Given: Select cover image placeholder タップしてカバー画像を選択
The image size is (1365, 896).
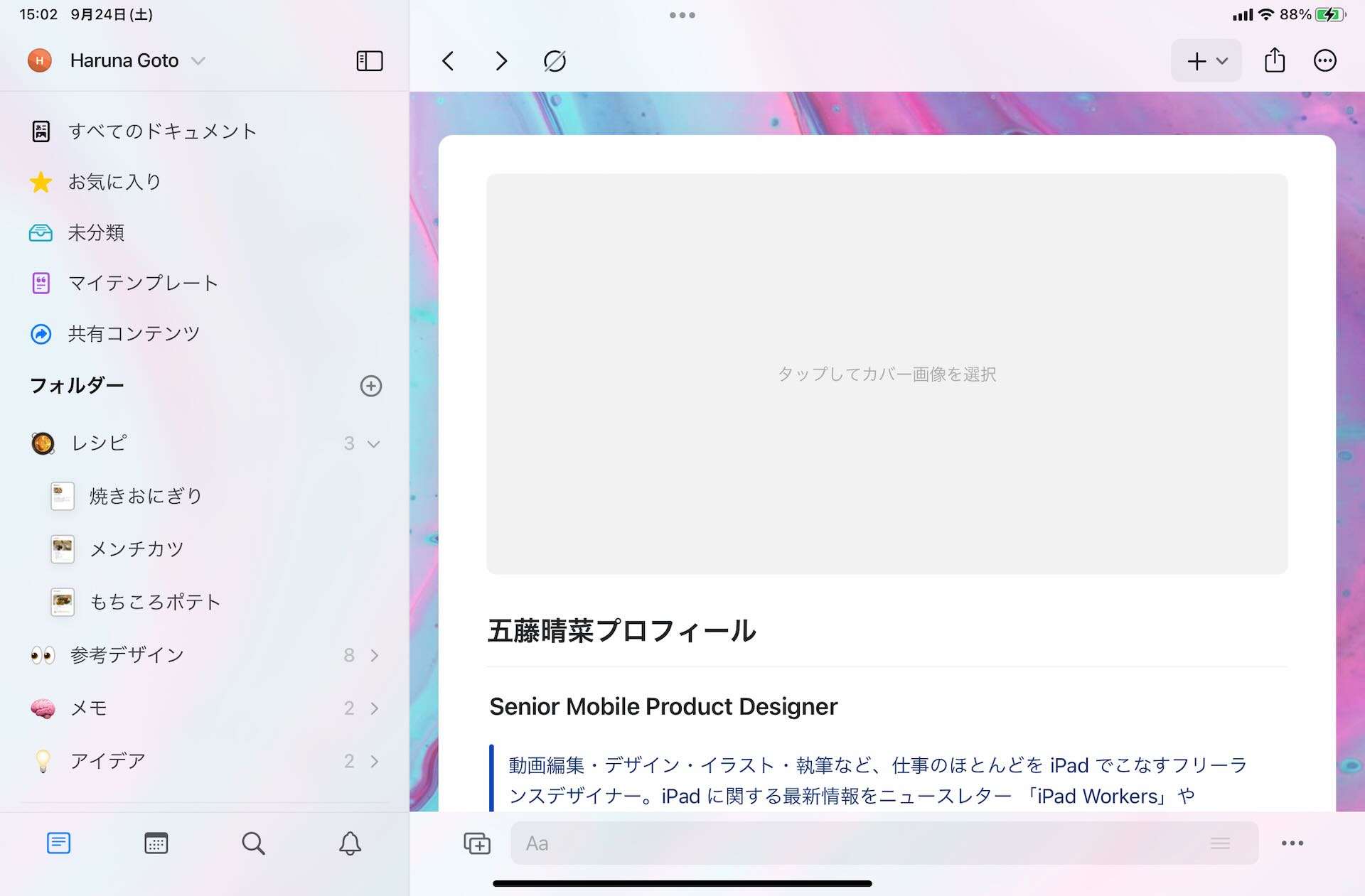Looking at the screenshot, I should tap(887, 374).
